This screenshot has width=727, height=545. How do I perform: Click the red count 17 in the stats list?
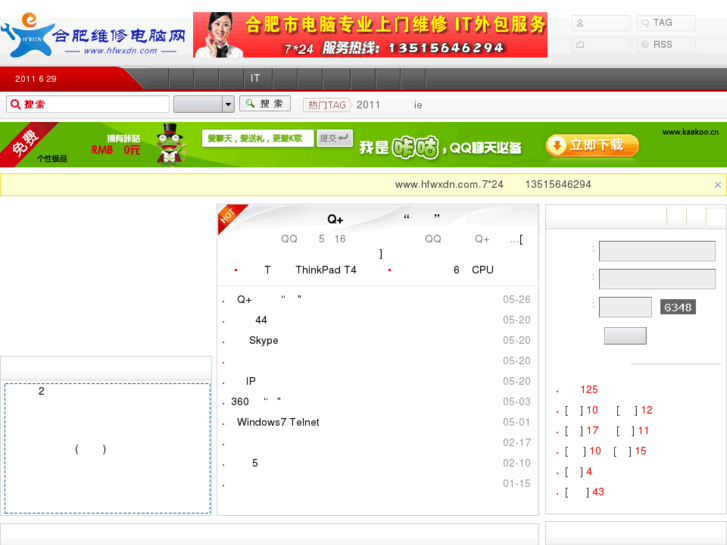(592, 430)
